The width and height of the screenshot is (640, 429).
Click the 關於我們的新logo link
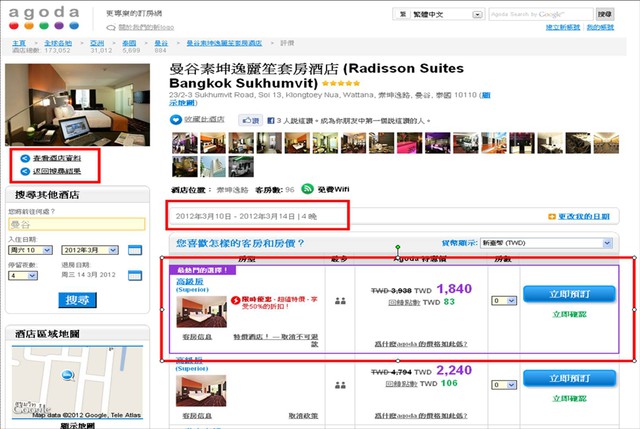point(146,27)
